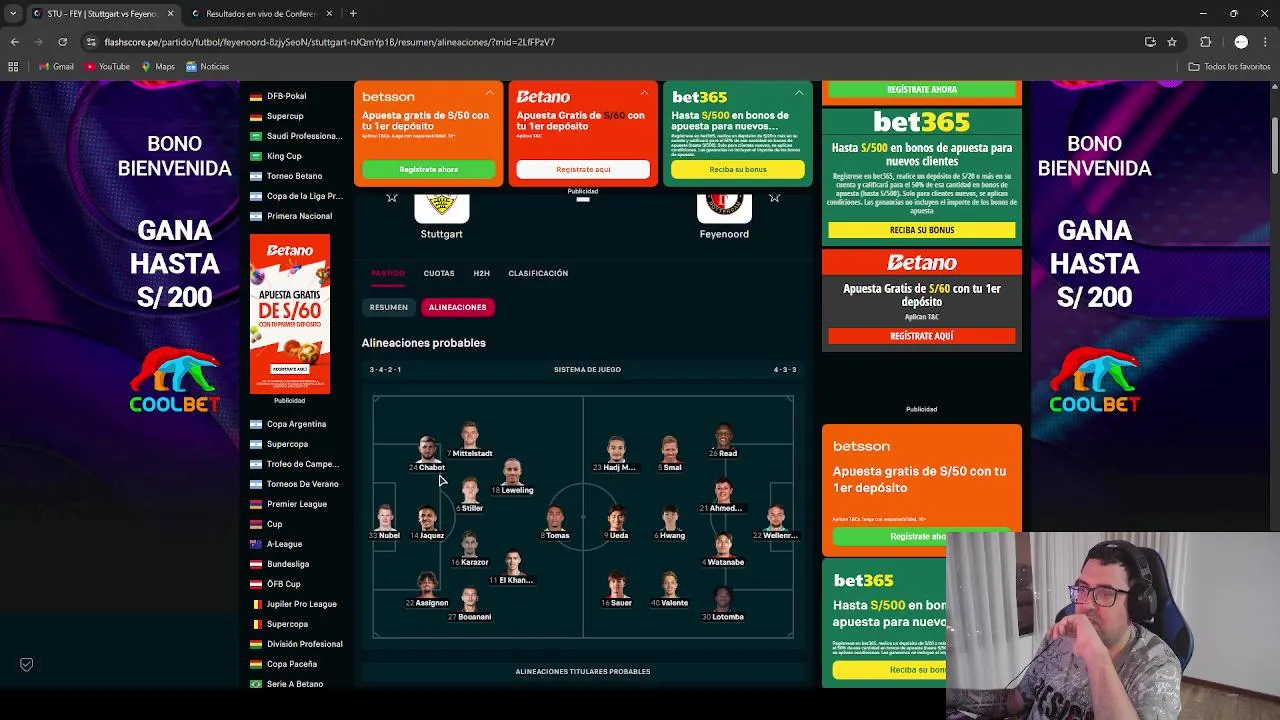1280x720 pixels.
Task: Open Stiller's player photo
Action: 470,490
